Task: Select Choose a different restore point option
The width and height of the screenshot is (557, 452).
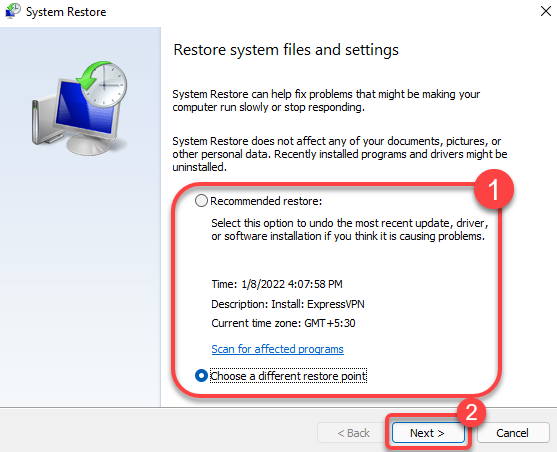Action: click(x=201, y=376)
